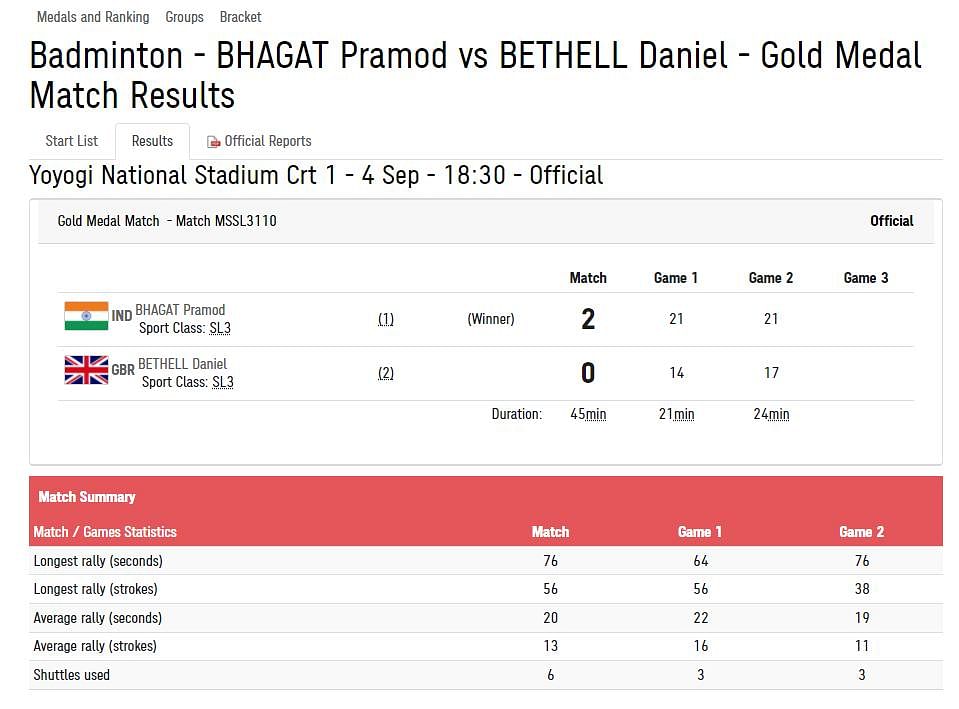Click the 24min Game 2 duration
The image size is (959, 709).
[x=771, y=414]
